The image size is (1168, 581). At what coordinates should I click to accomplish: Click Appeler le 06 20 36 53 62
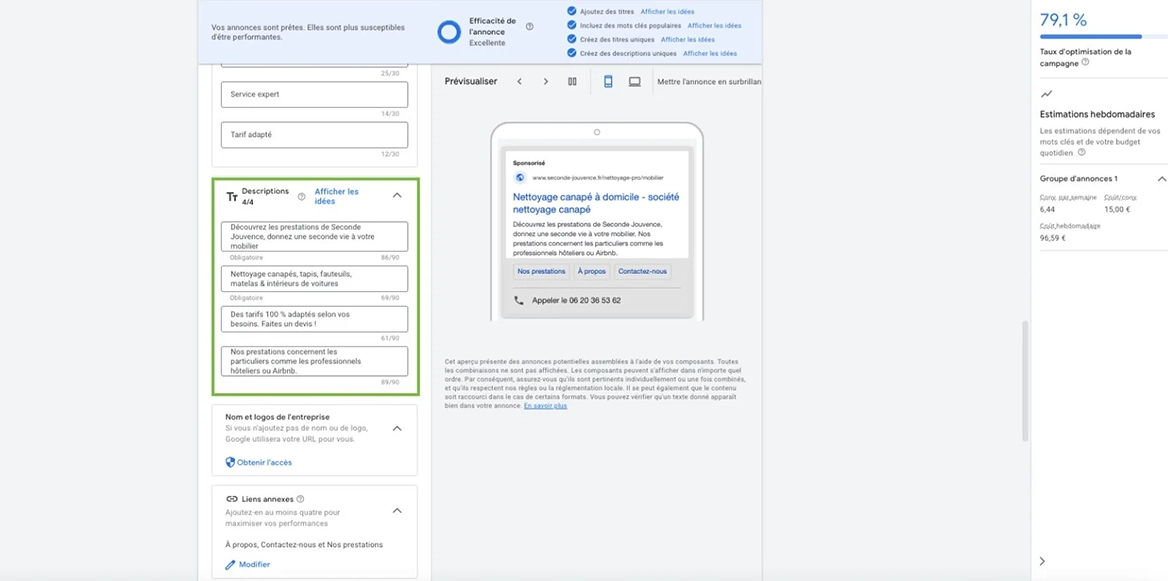pos(577,300)
